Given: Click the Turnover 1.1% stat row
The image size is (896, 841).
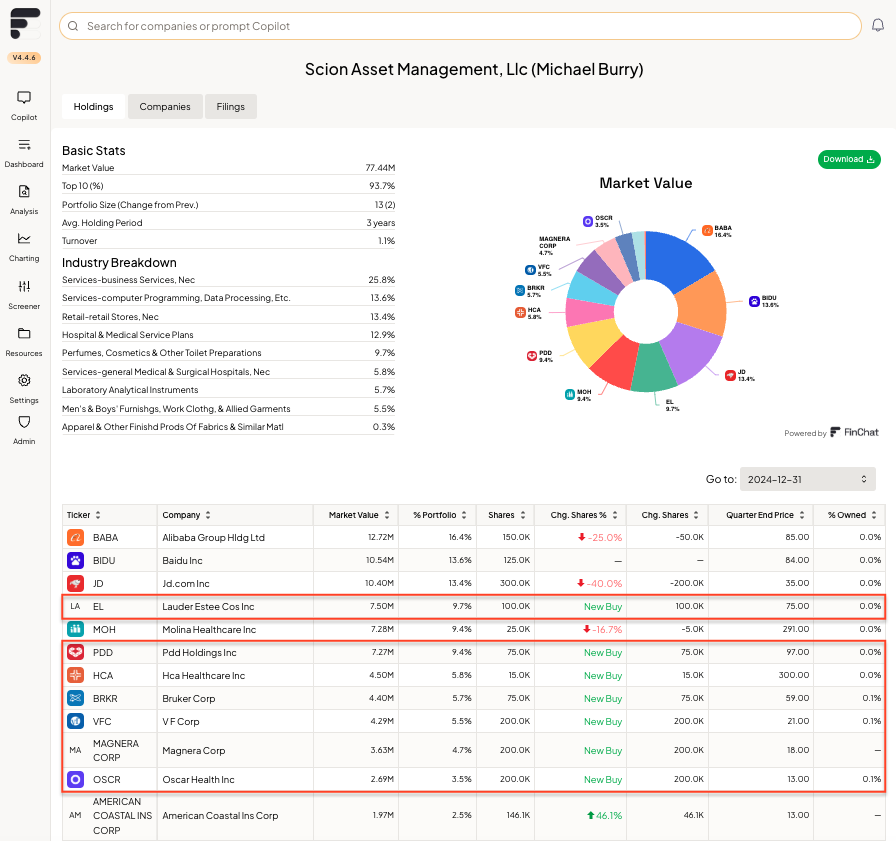Looking at the screenshot, I should 229,241.
